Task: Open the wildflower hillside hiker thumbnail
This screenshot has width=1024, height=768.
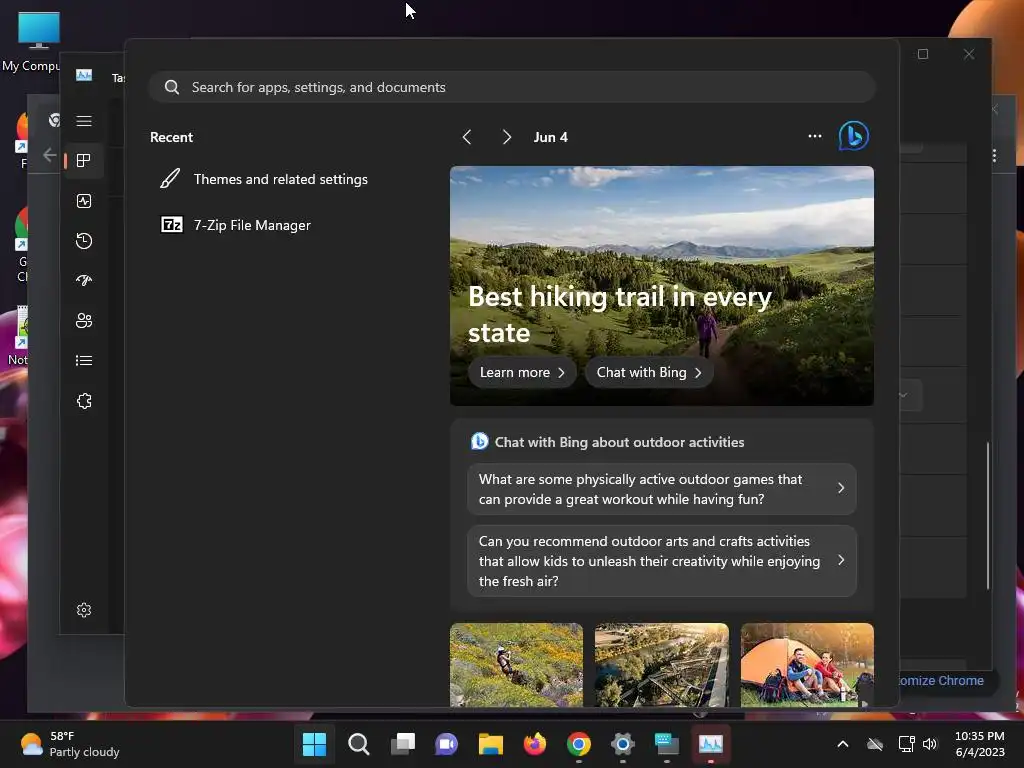Action: pyautogui.click(x=516, y=664)
